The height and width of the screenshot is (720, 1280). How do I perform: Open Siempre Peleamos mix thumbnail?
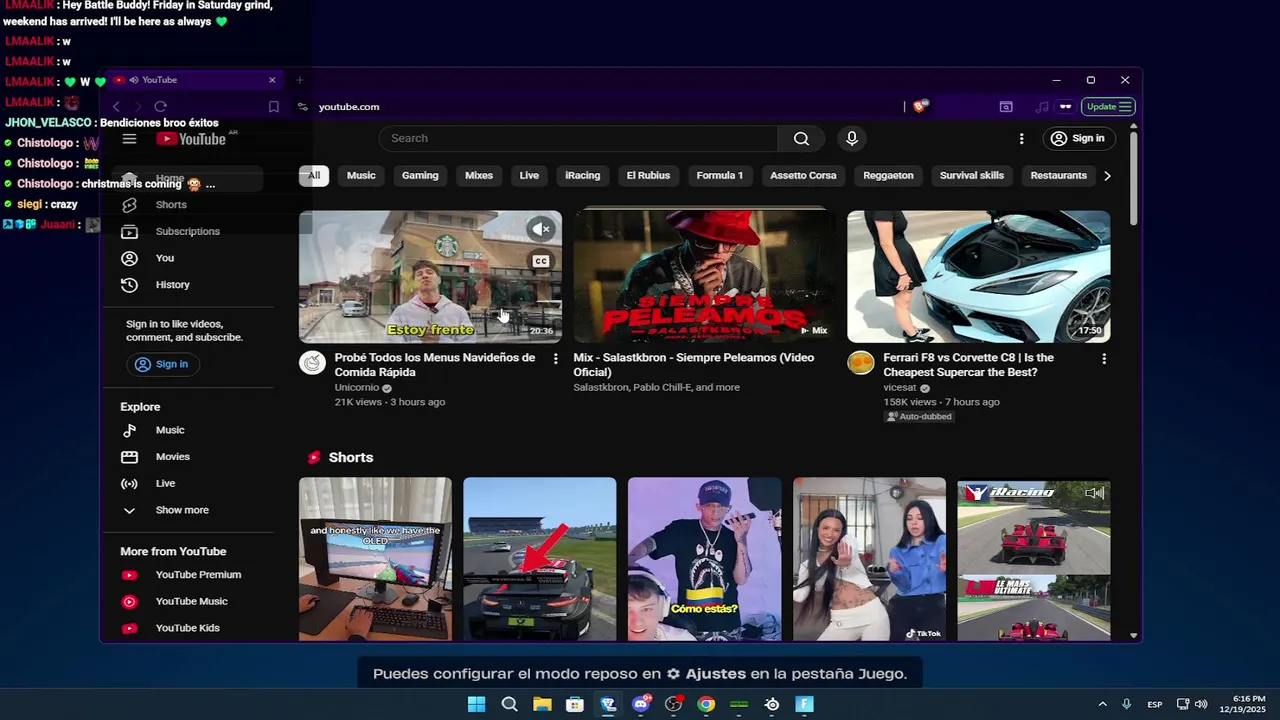[x=704, y=277]
